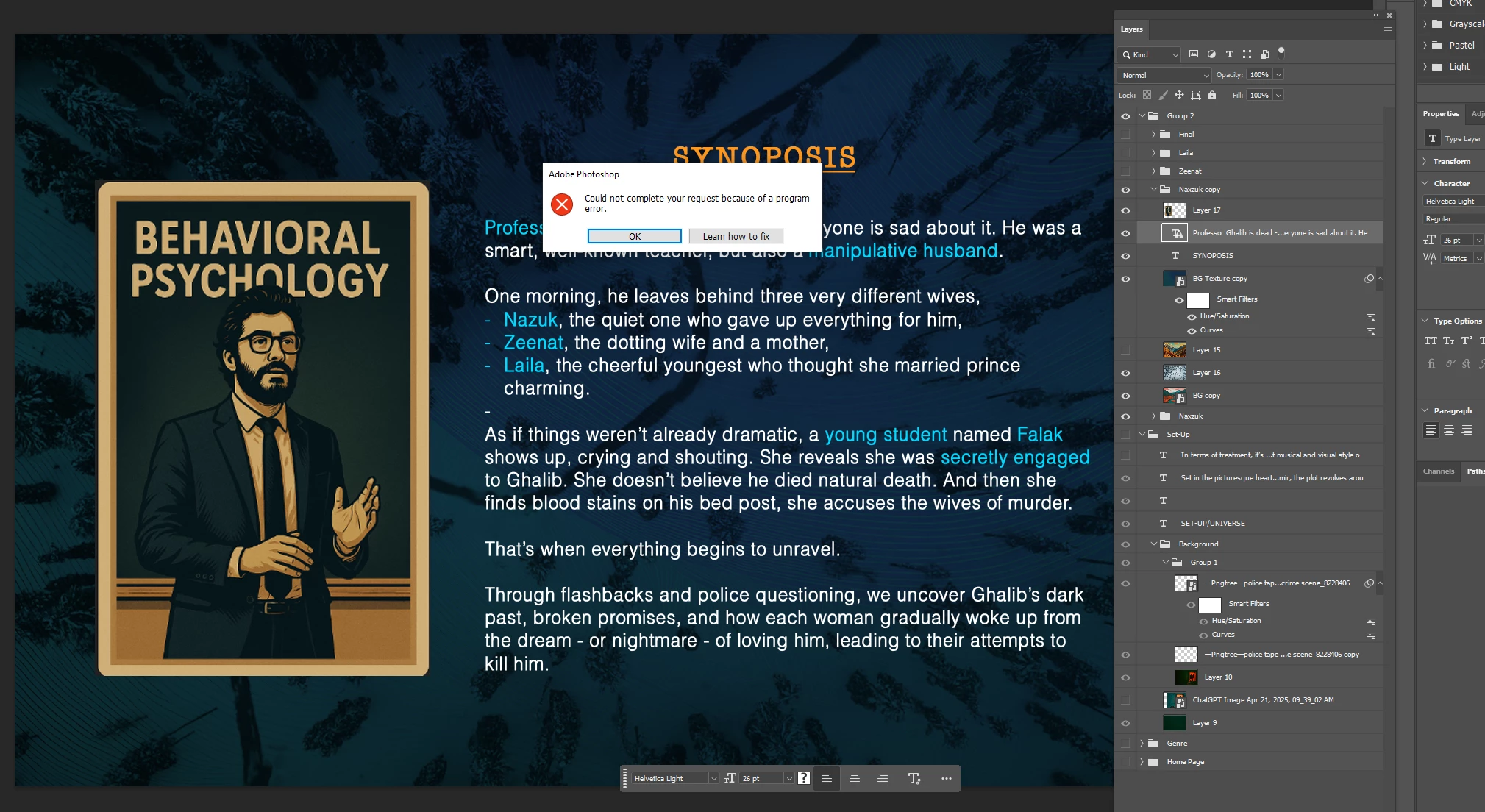This screenshot has width=1485, height=812.
Task: Hide the SYNOPOSIS text layer
Action: point(1125,256)
